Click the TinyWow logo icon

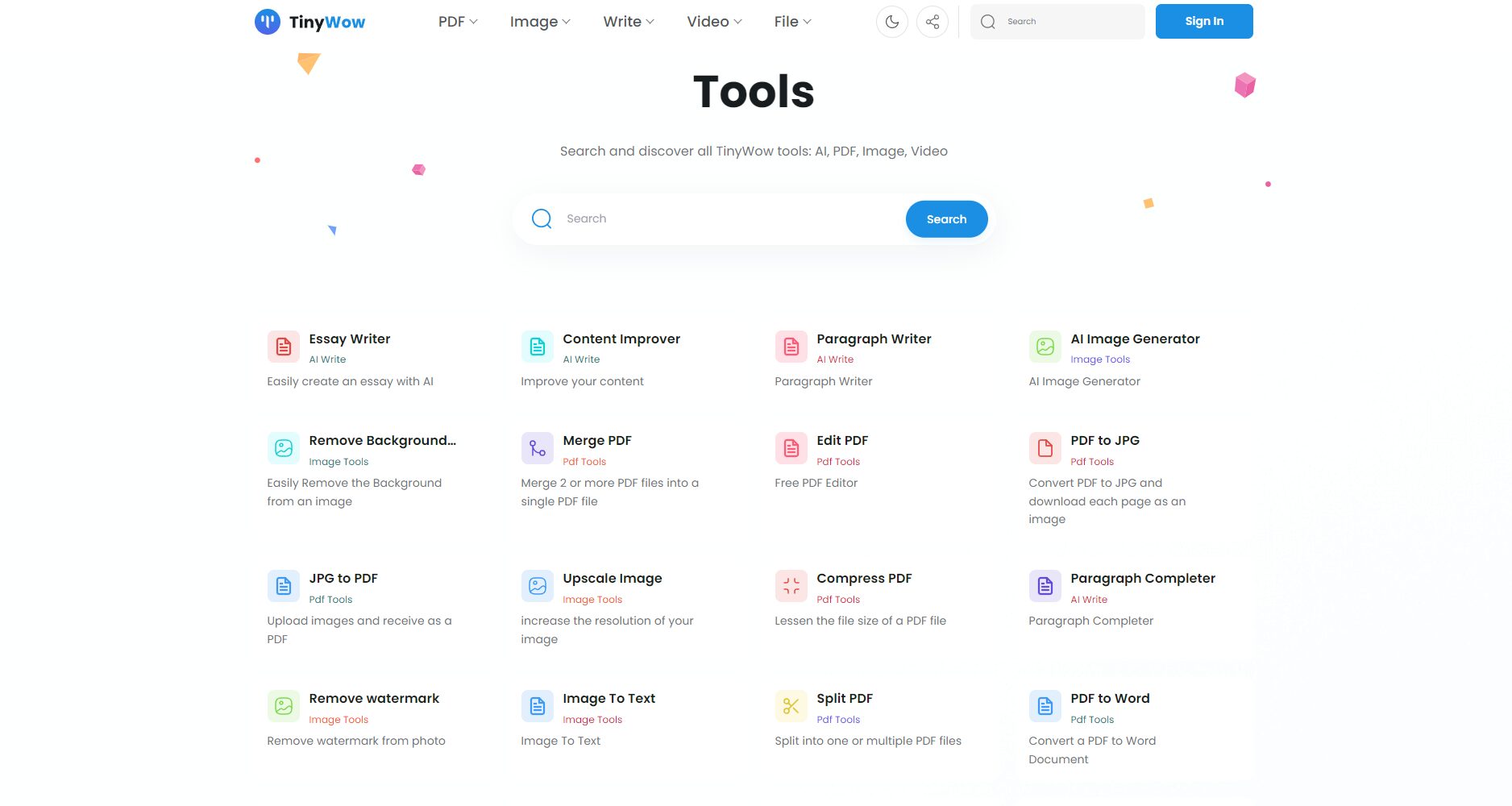(x=268, y=22)
